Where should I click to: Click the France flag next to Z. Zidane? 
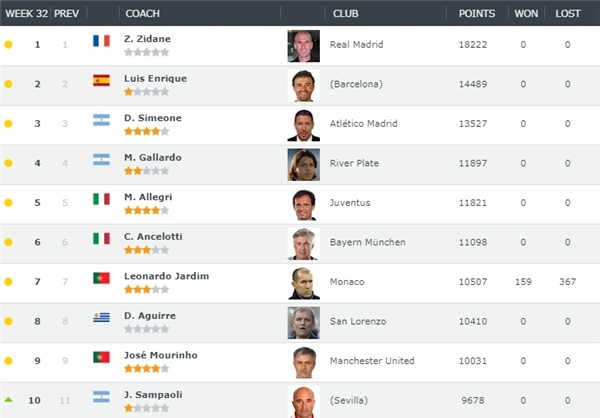point(101,41)
